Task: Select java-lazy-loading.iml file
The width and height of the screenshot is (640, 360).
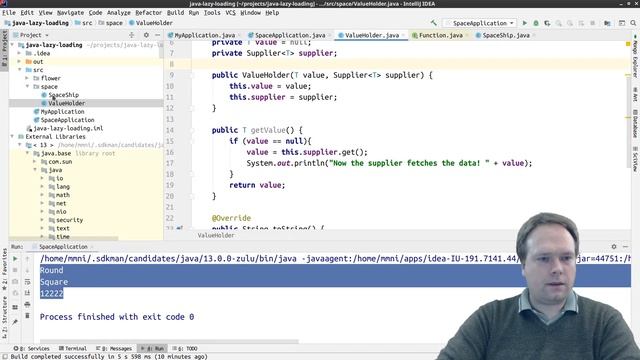Action: (68, 128)
